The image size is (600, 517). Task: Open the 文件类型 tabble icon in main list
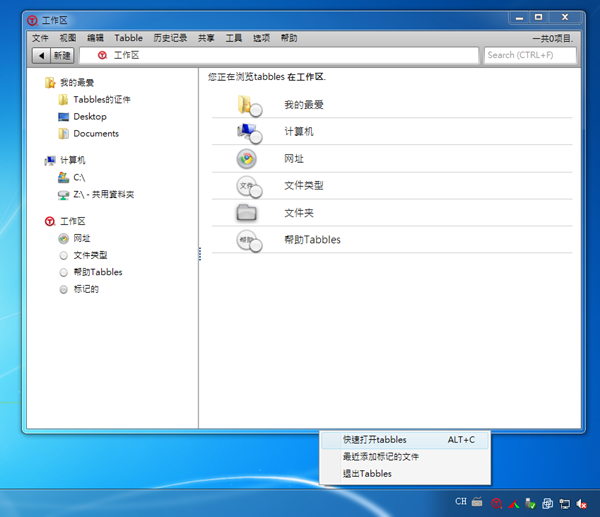(x=249, y=187)
